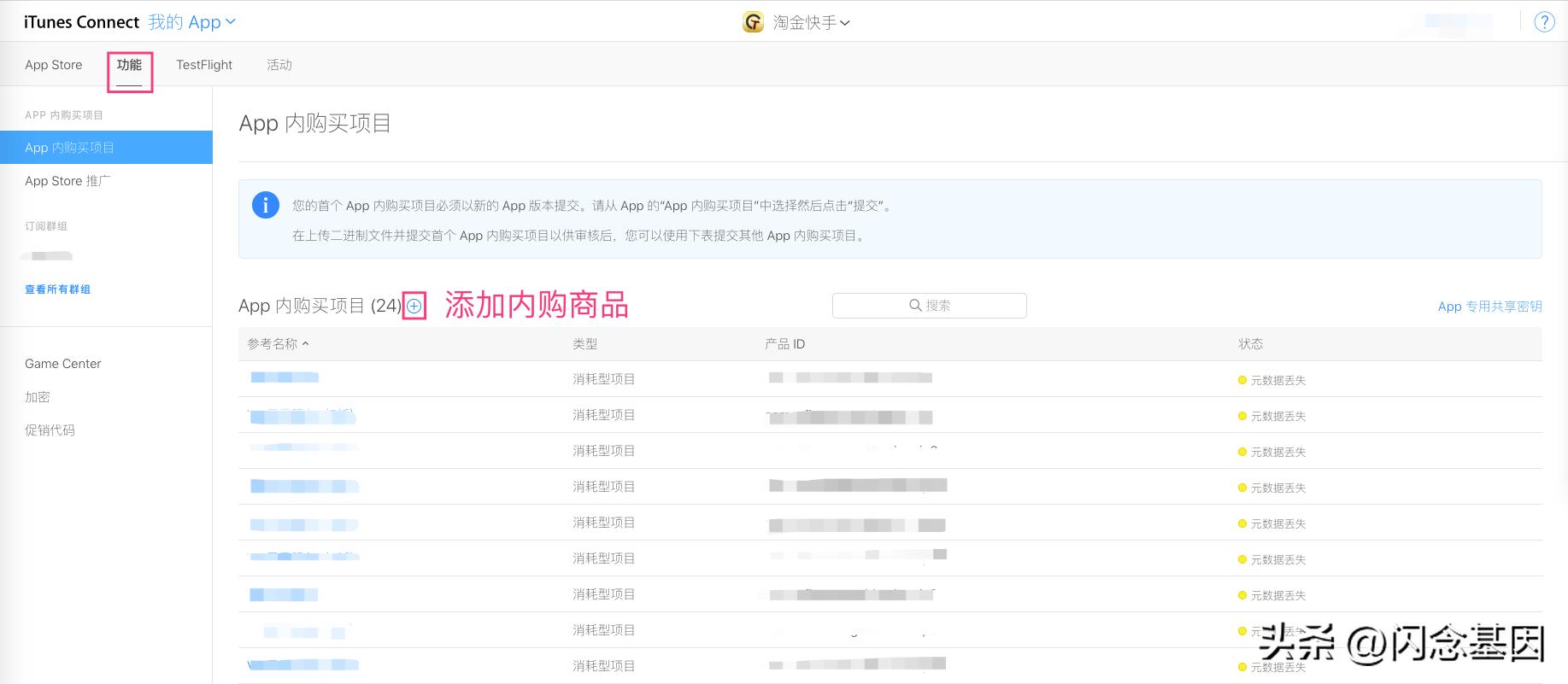Sort by 参考名称 column header
This screenshot has width=1568, height=684.
[278, 343]
